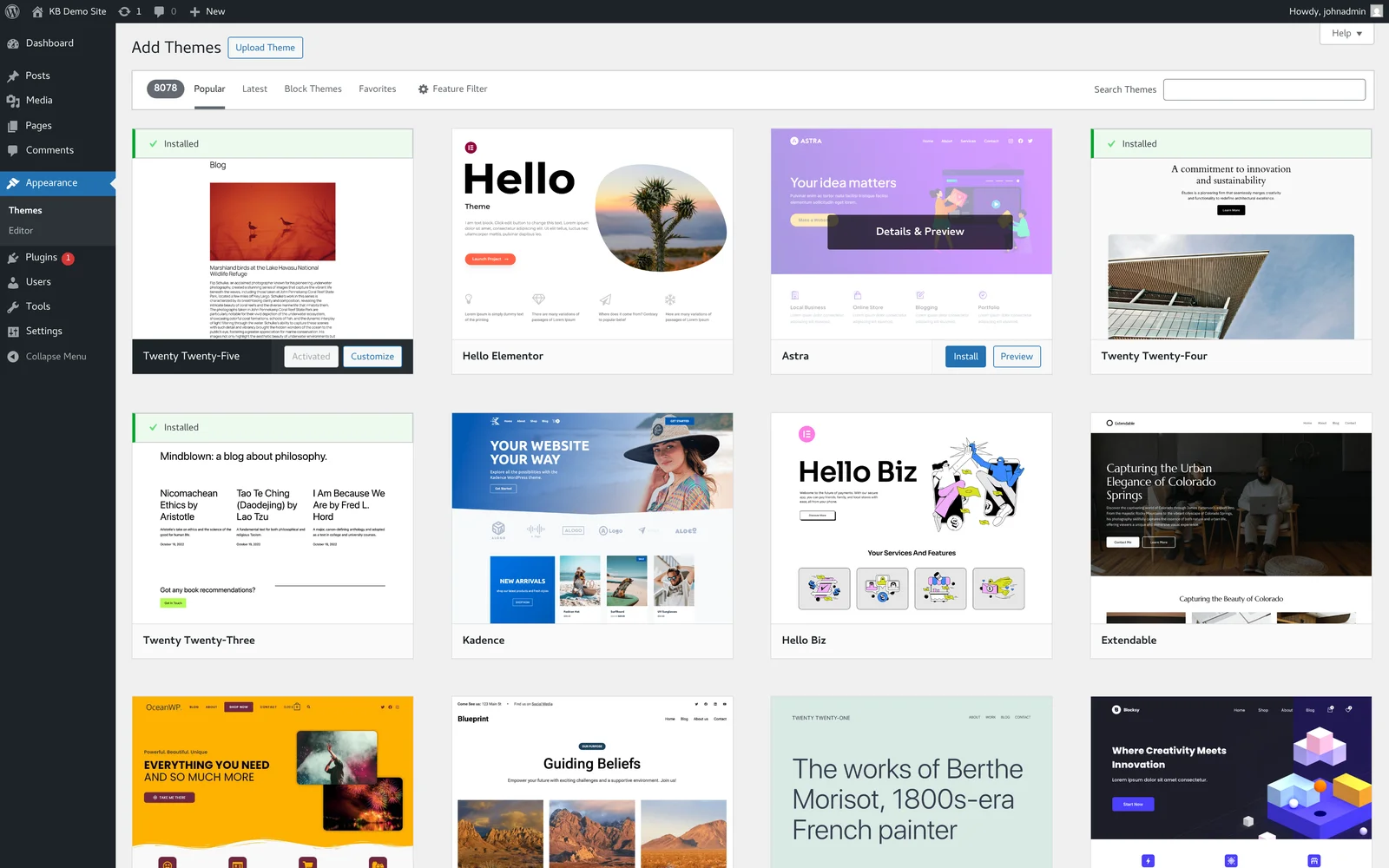Click the plus New icon in admin bar

click(x=195, y=11)
